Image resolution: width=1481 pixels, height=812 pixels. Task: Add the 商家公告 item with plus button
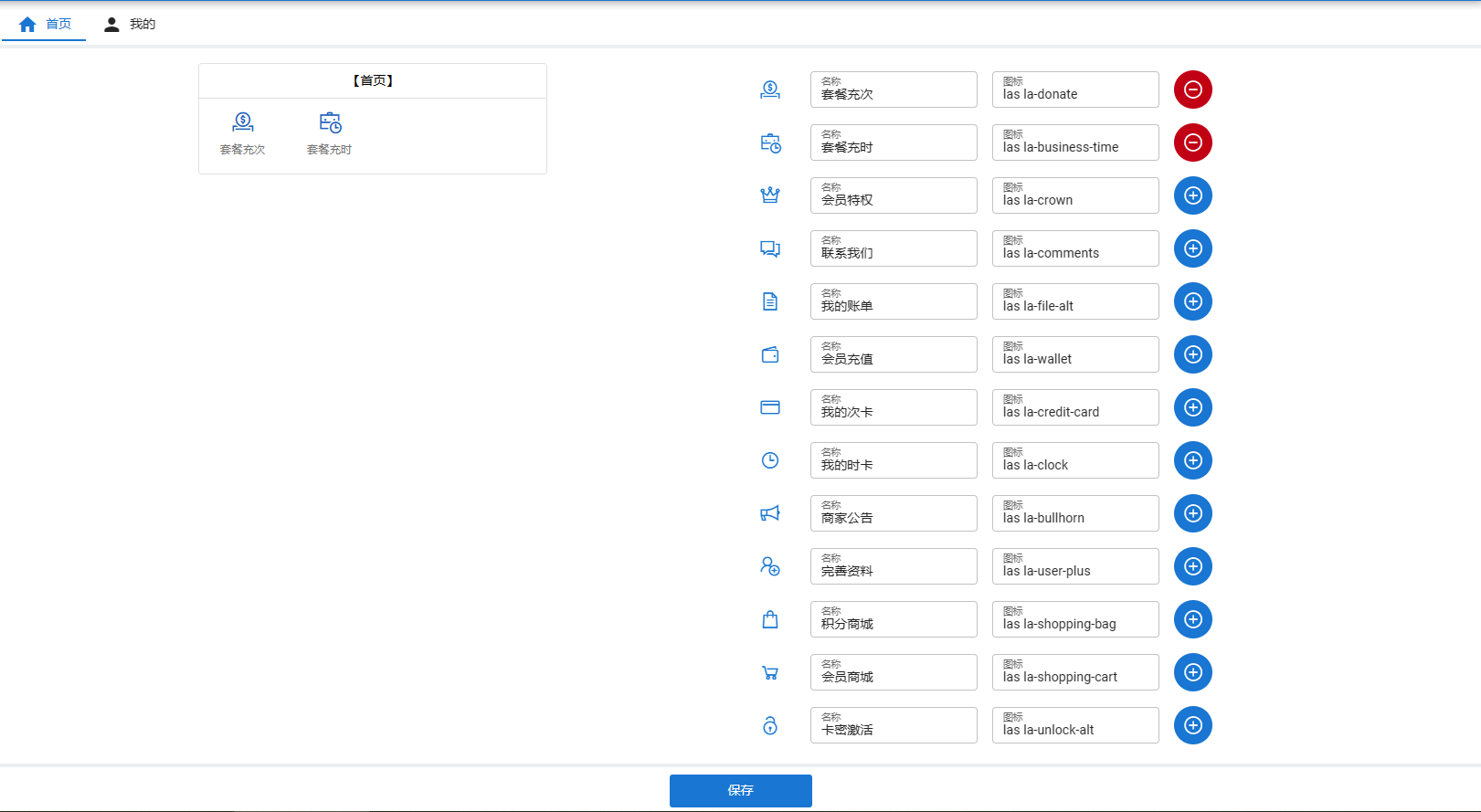pos(1193,513)
